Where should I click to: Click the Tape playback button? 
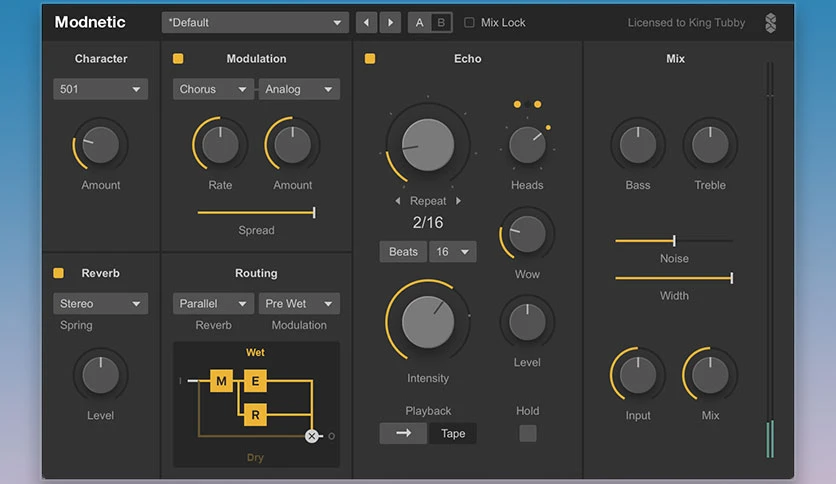coord(453,433)
